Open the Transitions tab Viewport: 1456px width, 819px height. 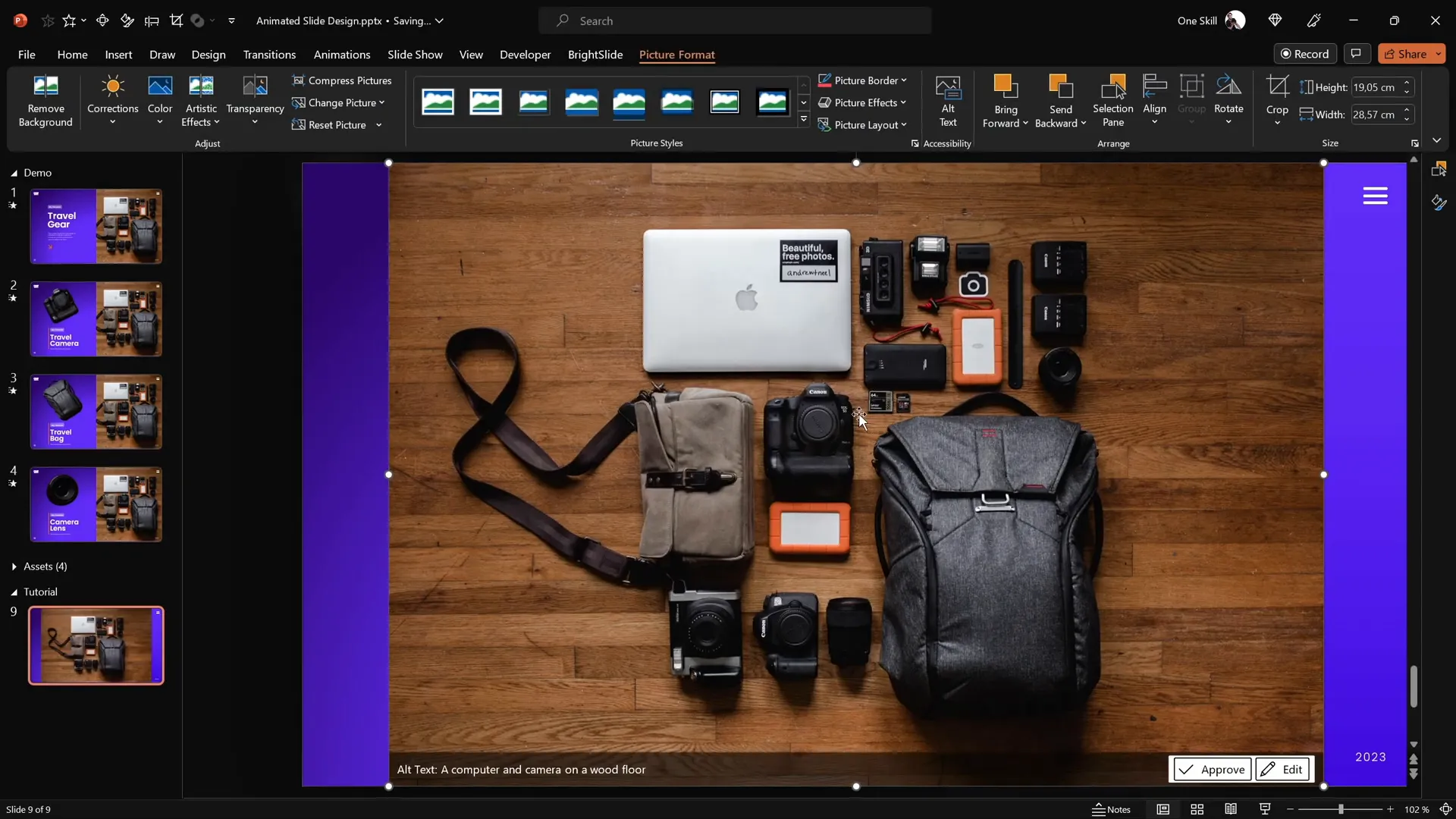tap(269, 55)
